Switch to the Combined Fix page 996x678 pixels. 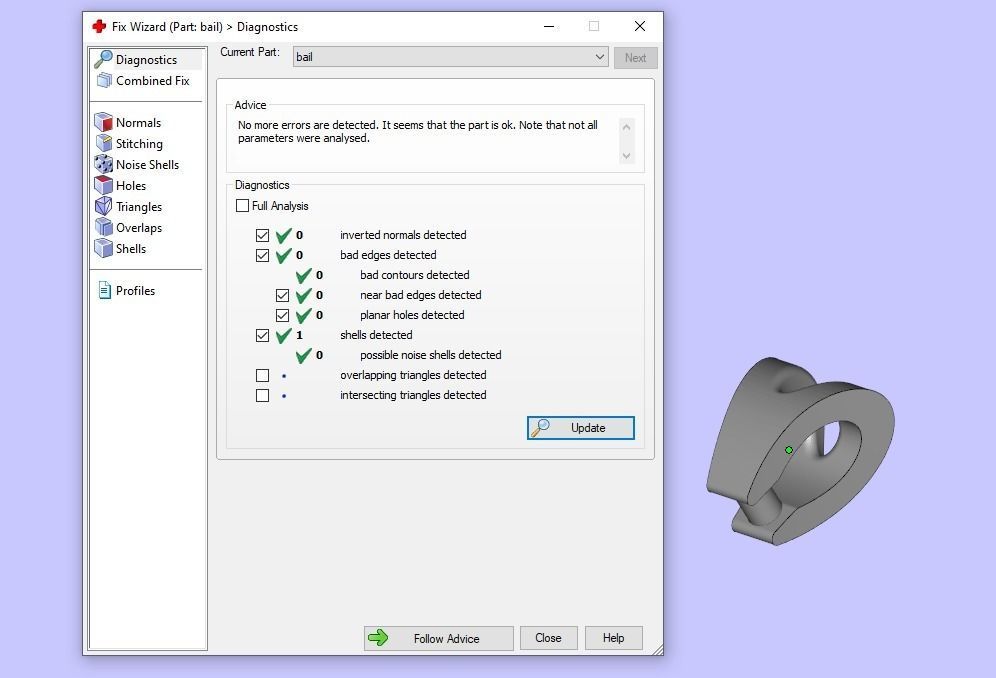click(152, 81)
